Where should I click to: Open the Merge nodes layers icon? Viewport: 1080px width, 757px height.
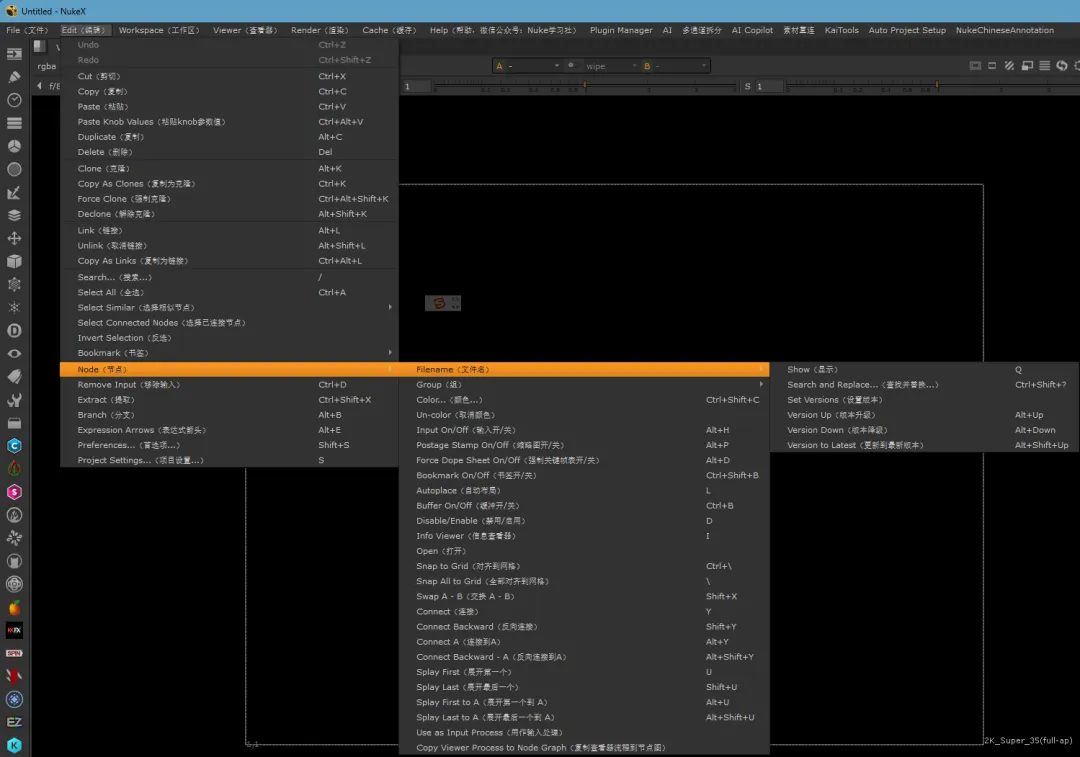point(14,215)
